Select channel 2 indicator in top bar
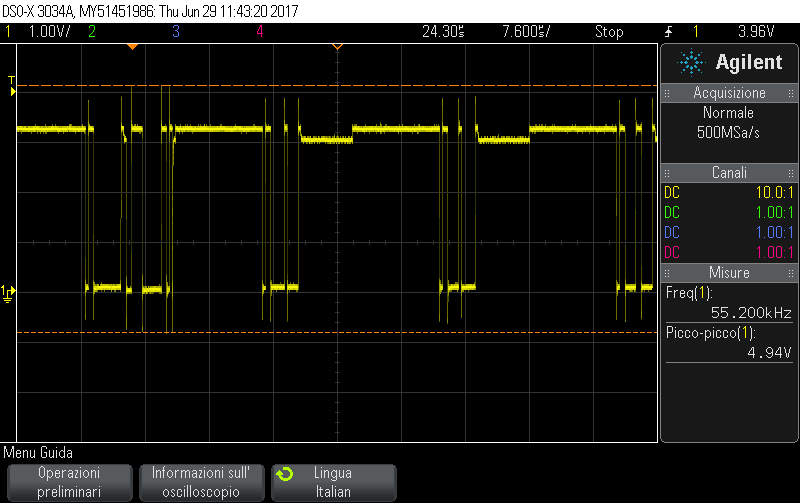800x503 pixels. click(92, 32)
